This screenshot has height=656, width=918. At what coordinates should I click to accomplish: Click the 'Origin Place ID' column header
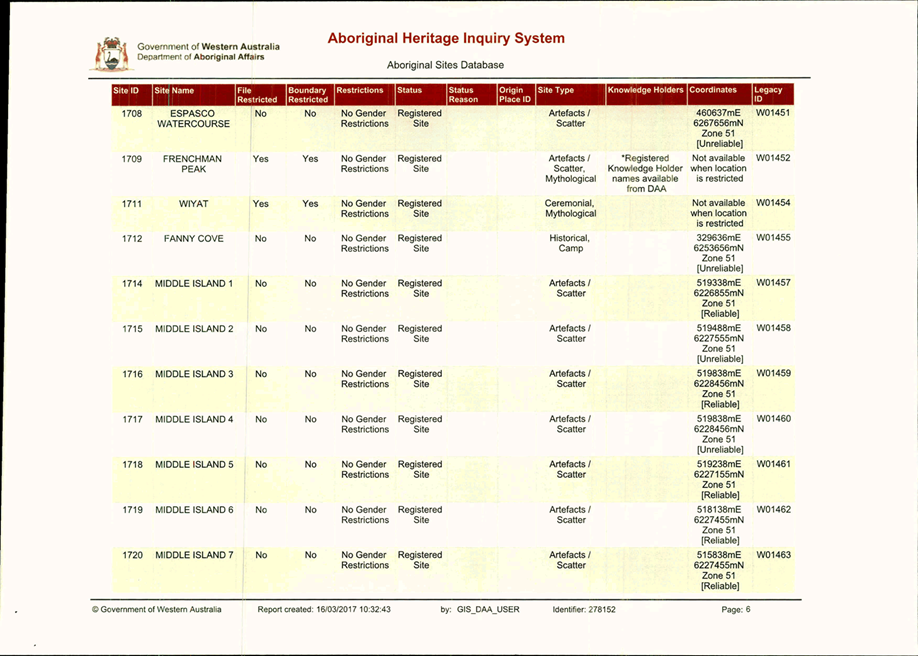[516, 95]
